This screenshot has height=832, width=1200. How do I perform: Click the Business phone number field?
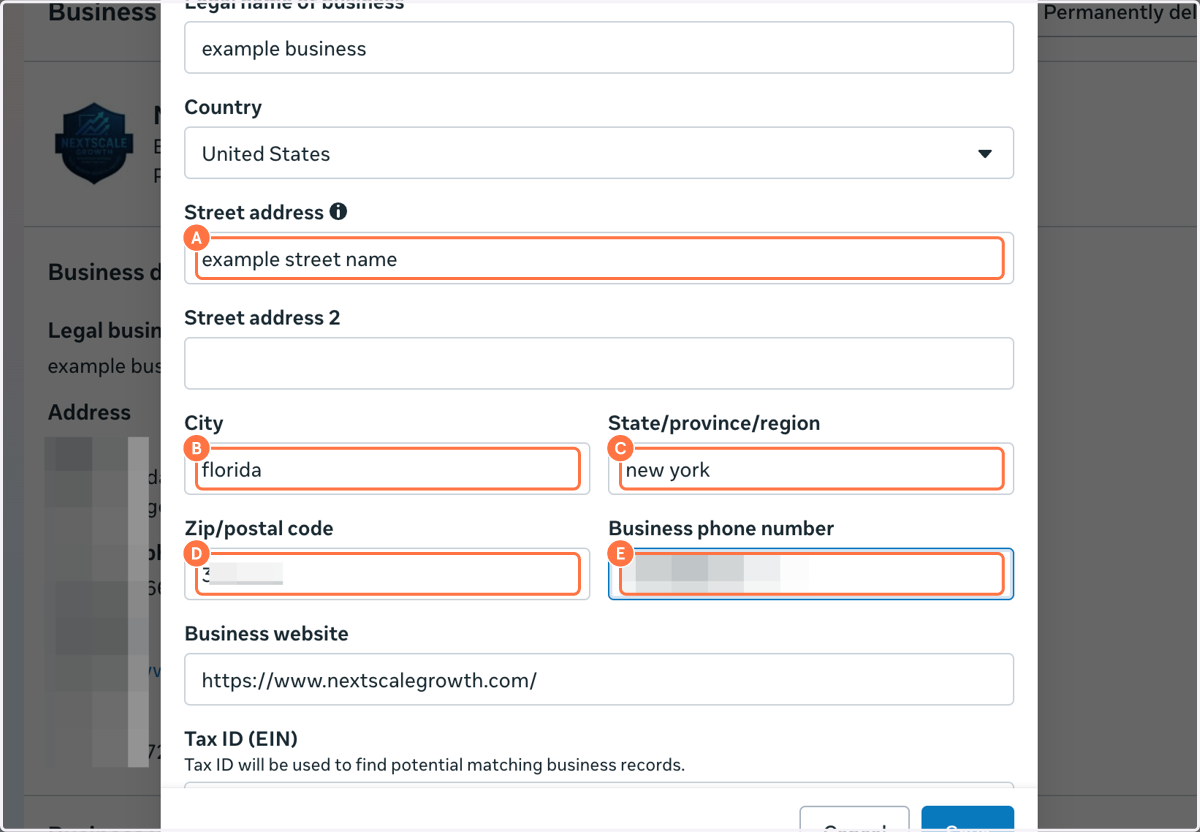pos(811,574)
